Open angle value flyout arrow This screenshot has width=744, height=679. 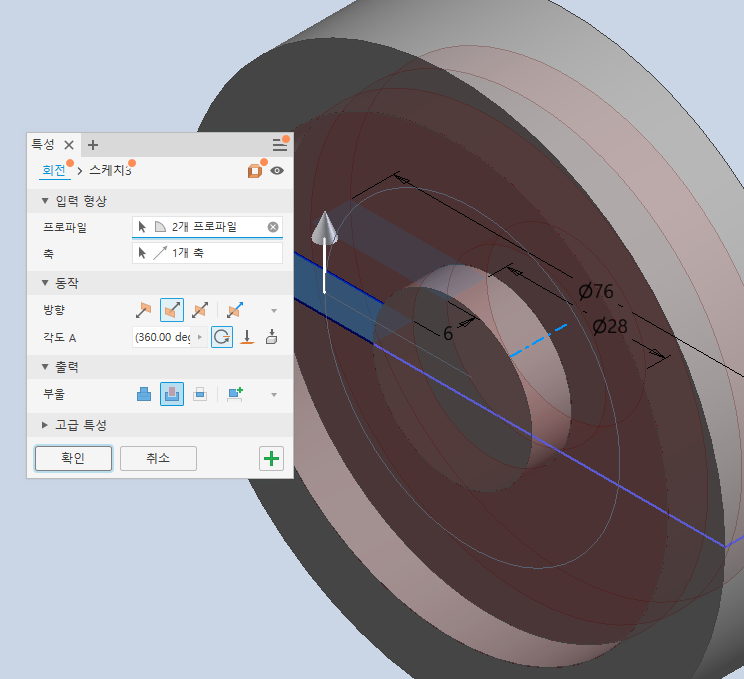point(200,337)
